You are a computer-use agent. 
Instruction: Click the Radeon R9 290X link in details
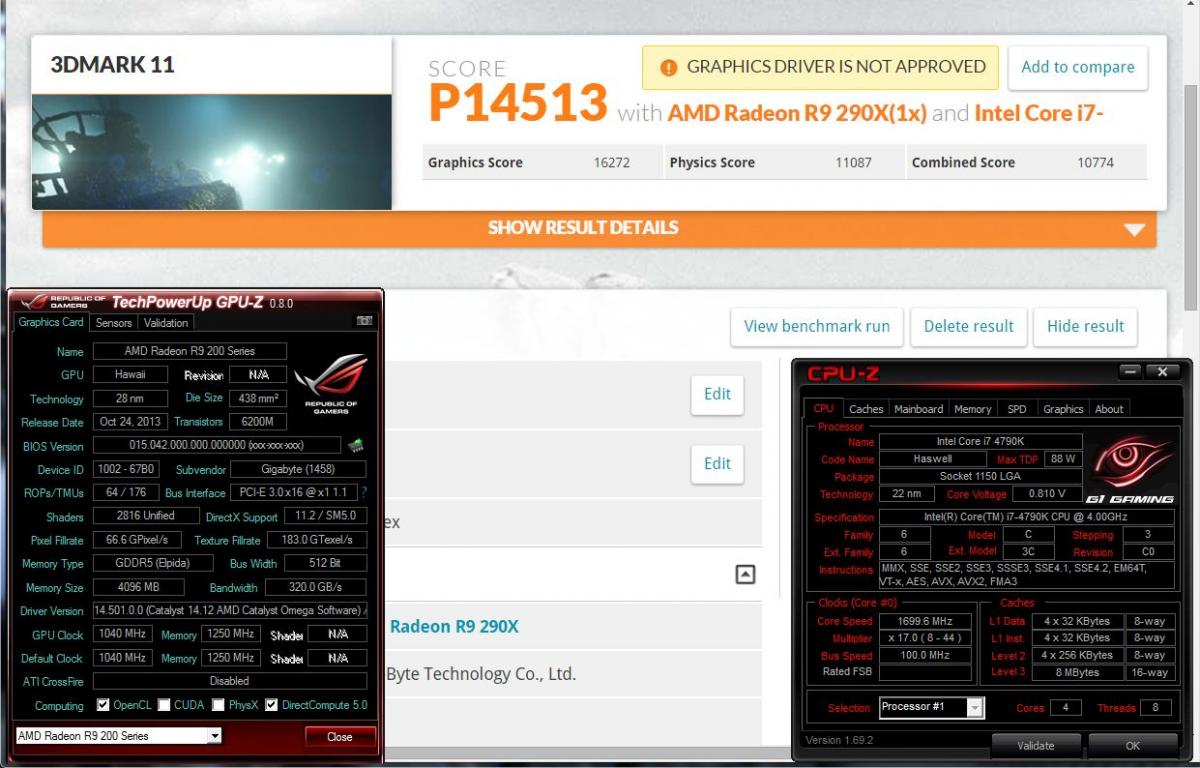click(x=454, y=627)
